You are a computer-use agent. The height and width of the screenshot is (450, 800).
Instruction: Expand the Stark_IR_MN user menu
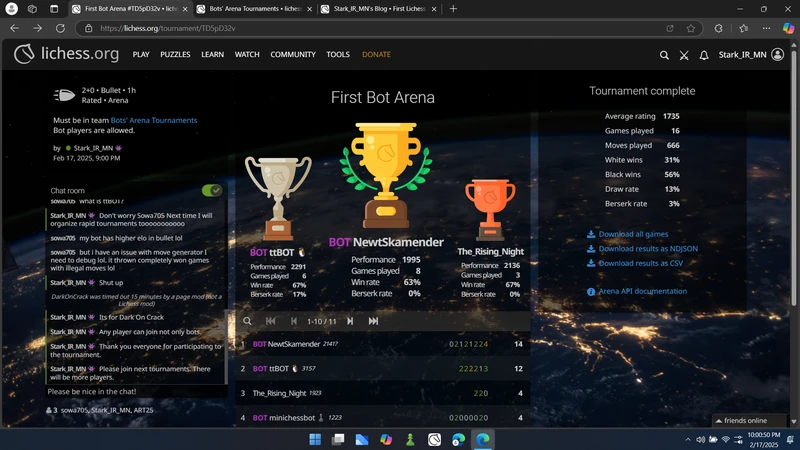tap(750, 55)
